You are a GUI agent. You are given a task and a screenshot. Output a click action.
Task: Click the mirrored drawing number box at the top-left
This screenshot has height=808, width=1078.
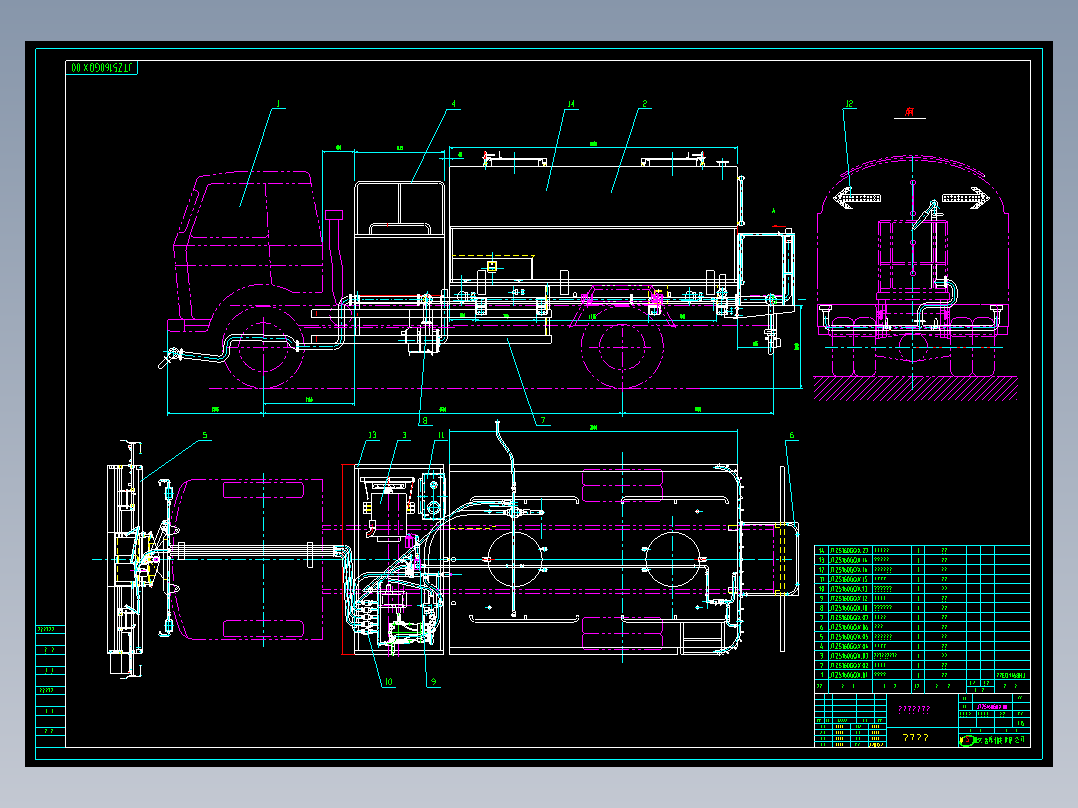coord(101,67)
